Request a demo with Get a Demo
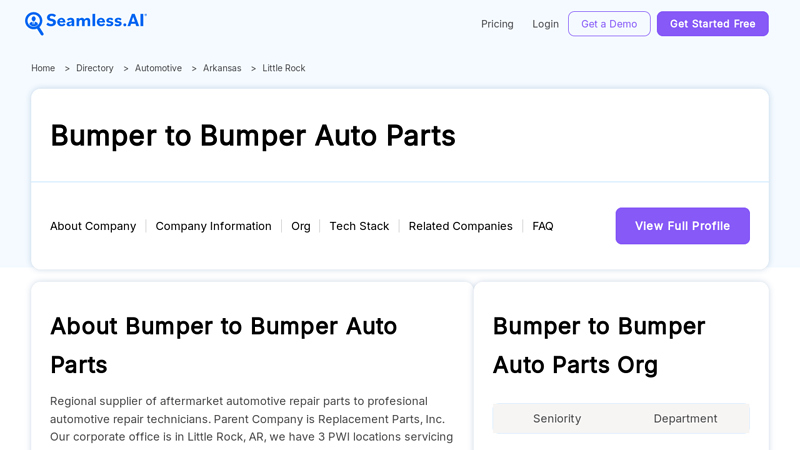 click(x=609, y=24)
